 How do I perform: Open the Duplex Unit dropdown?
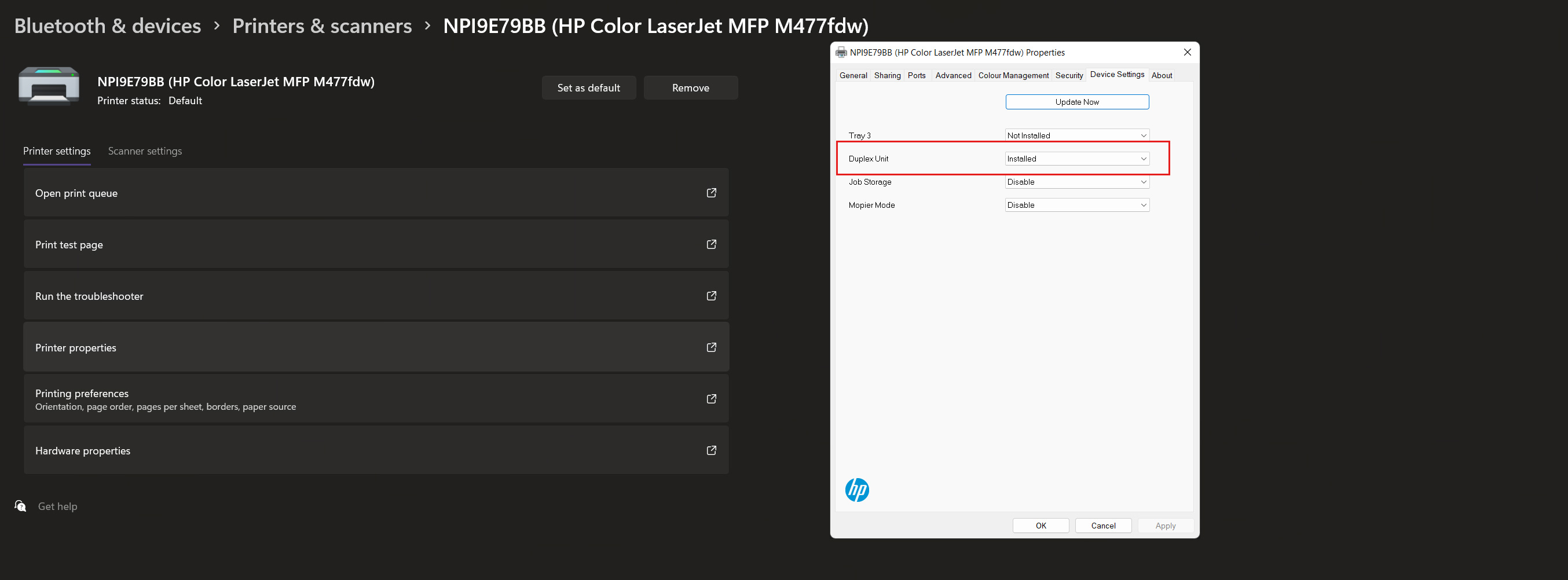pos(1076,159)
